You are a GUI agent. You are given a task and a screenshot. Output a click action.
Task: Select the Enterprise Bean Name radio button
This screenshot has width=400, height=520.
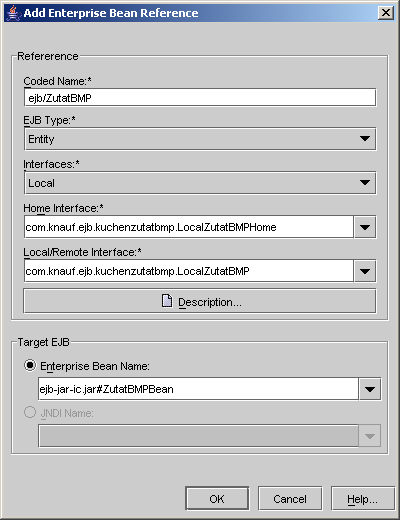click(x=30, y=365)
